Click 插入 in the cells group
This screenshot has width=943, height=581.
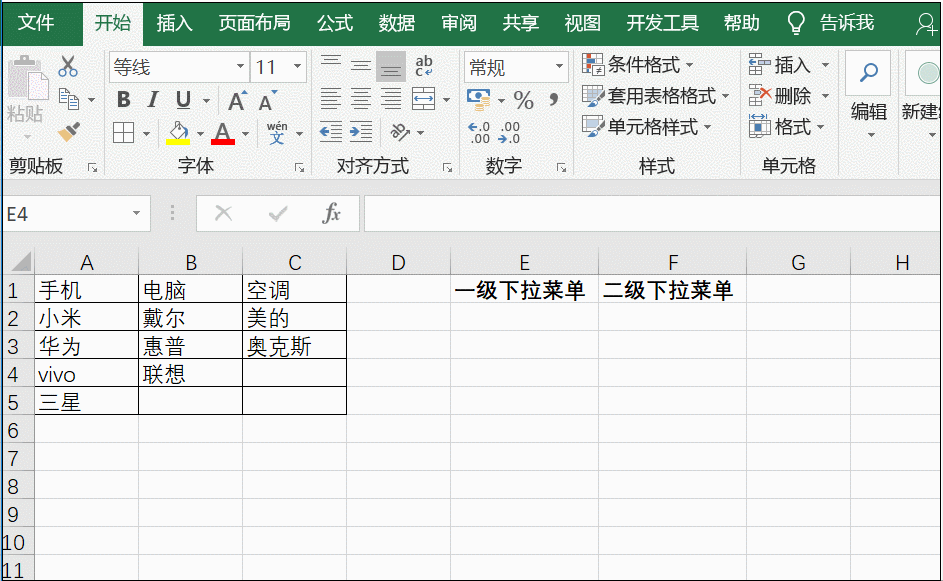788,64
